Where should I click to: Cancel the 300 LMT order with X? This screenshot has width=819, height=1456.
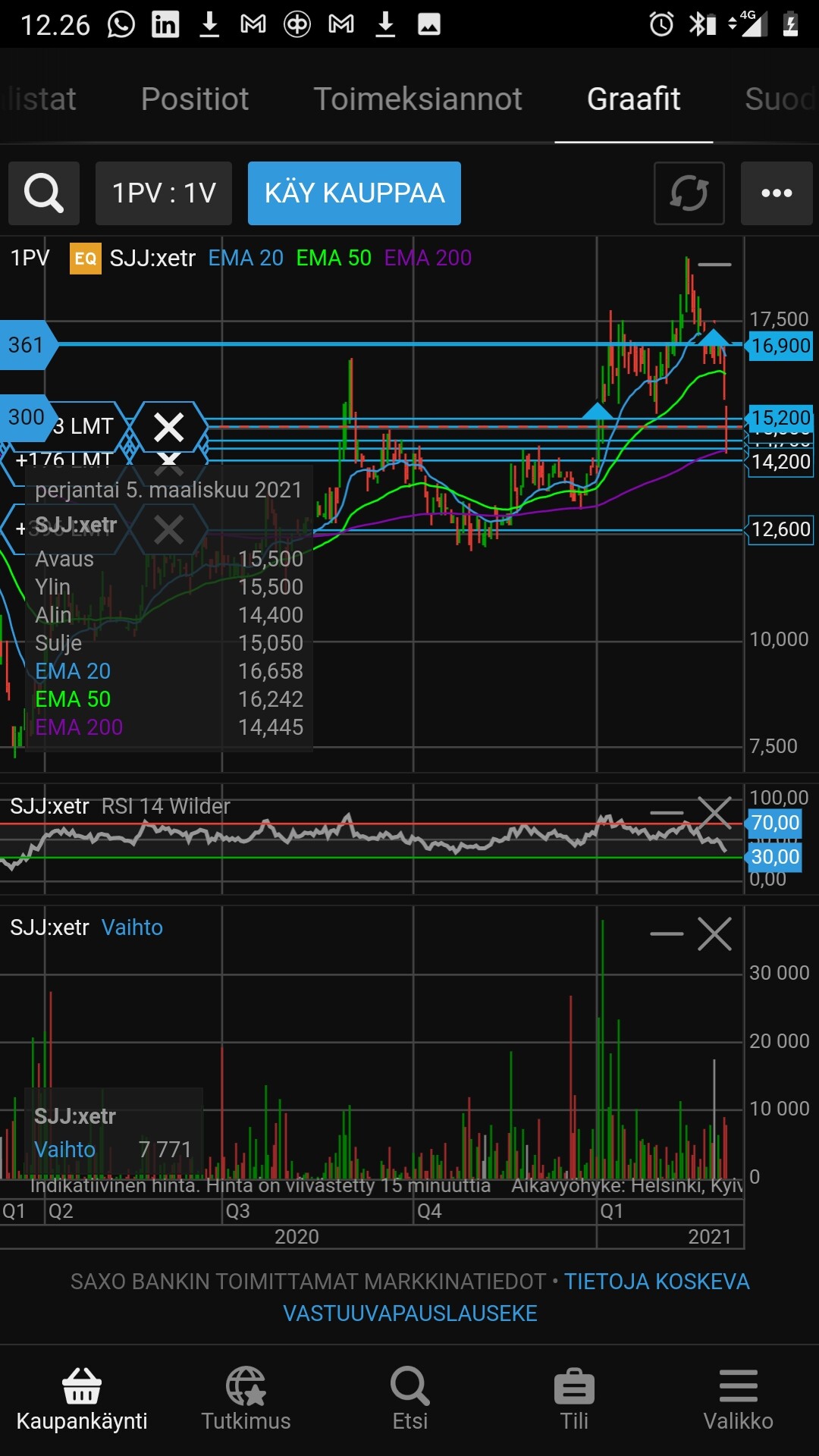tap(168, 427)
